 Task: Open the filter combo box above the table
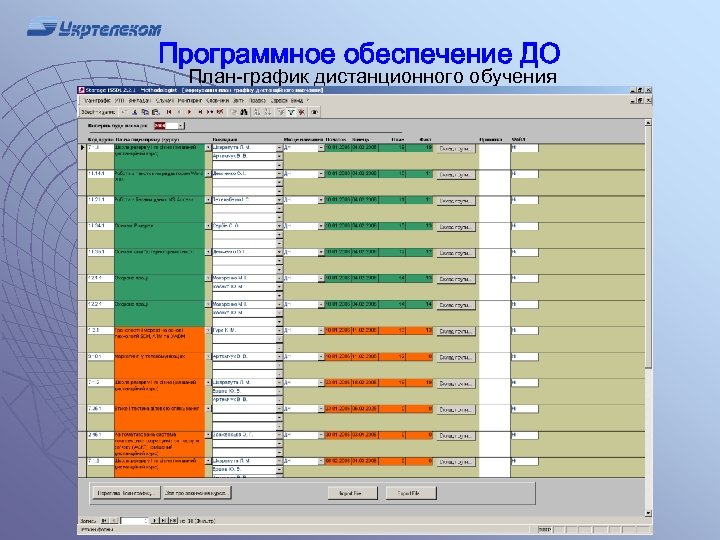[x=181, y=125]
